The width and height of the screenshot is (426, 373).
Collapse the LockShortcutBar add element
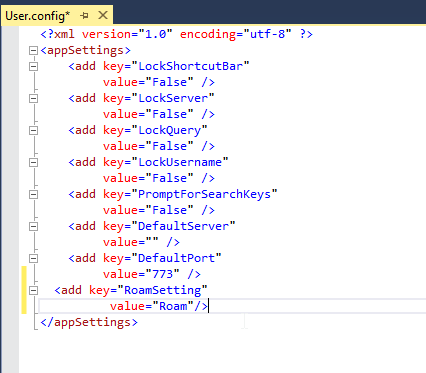[33, 67]
